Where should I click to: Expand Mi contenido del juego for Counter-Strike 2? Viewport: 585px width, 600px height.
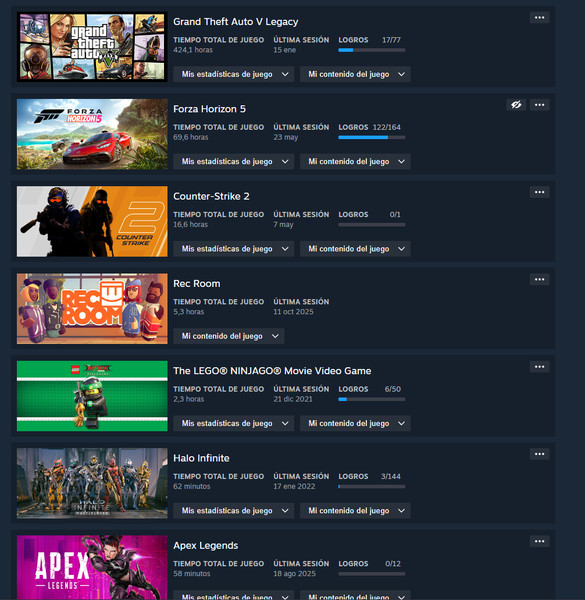[x=355, y=249]
